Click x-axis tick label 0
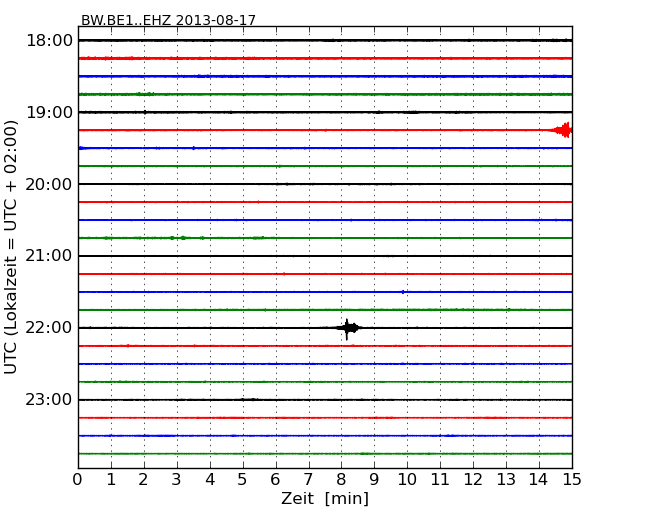The width and height of the screenshot is (650, 520). [x=78, y=479]
